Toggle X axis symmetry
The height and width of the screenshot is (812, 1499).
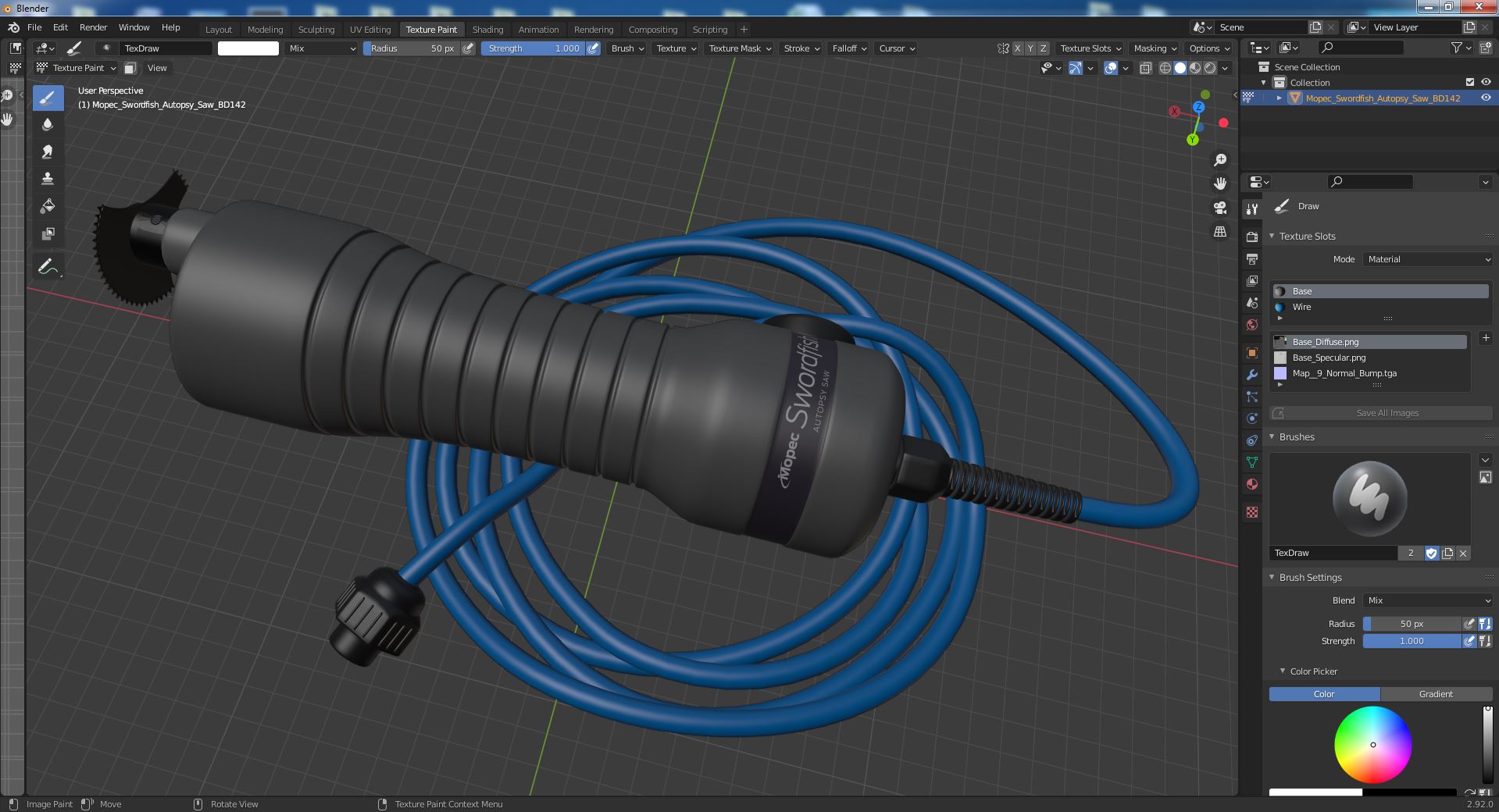tap(1017, 48)
